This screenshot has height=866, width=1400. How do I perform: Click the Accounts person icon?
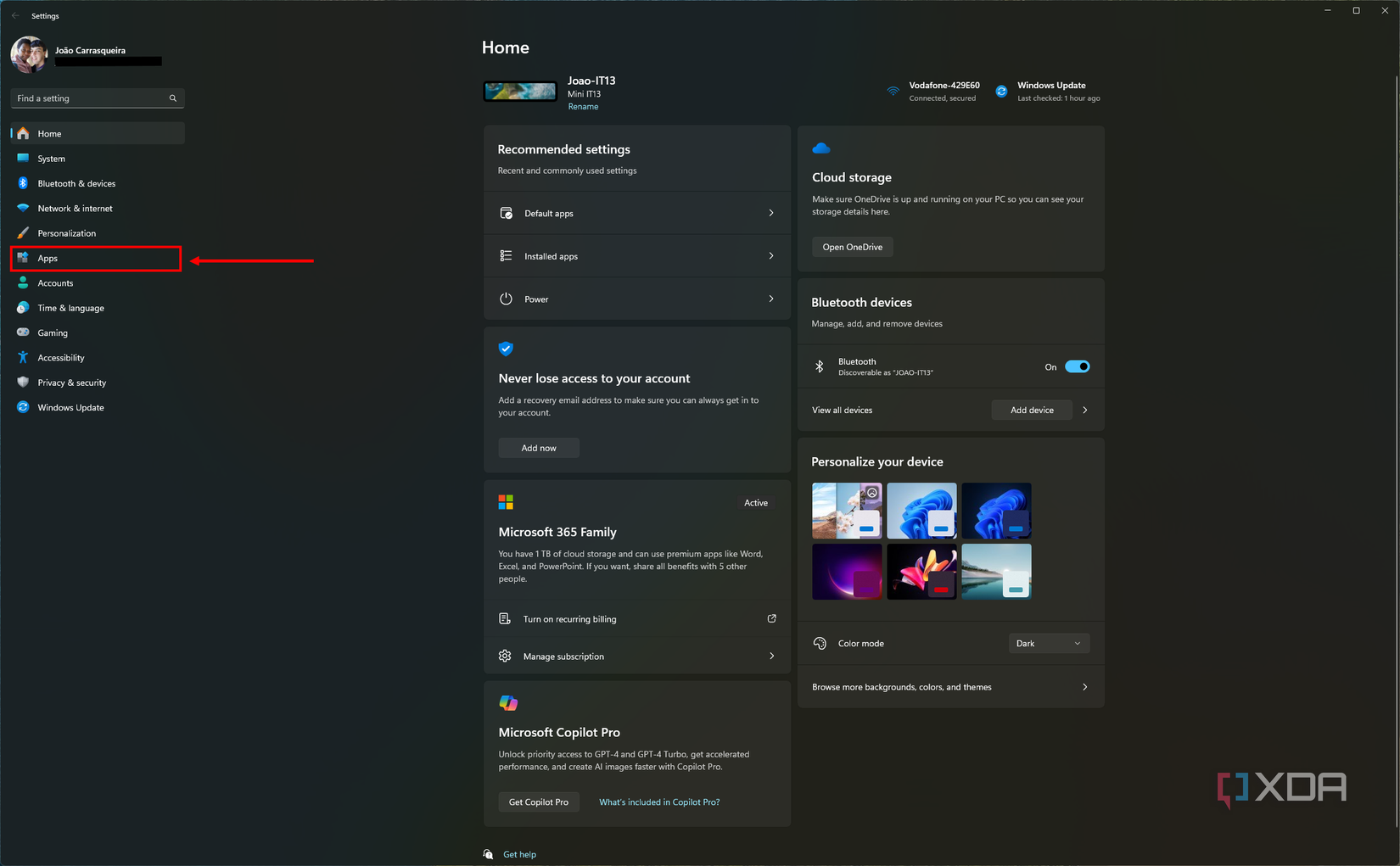pos(23,282)
